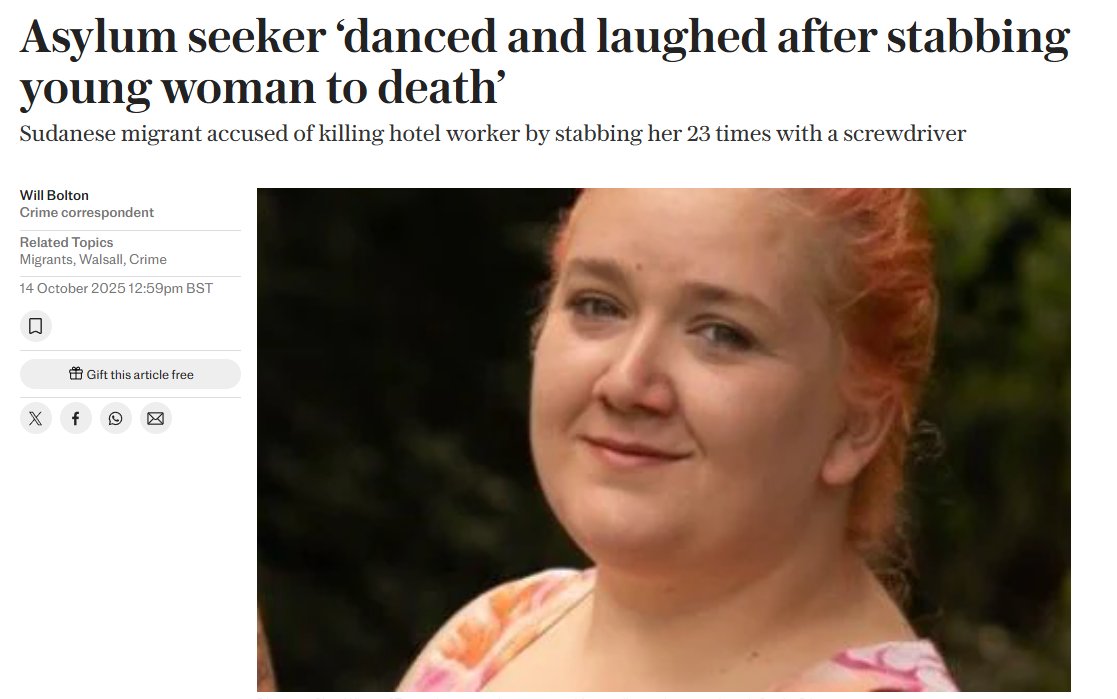Image resolution: width=1117 pixels, height=699 pixels.
Task: Click the 'Crime correspondent' byline label
Action: [x=87, y=212]
